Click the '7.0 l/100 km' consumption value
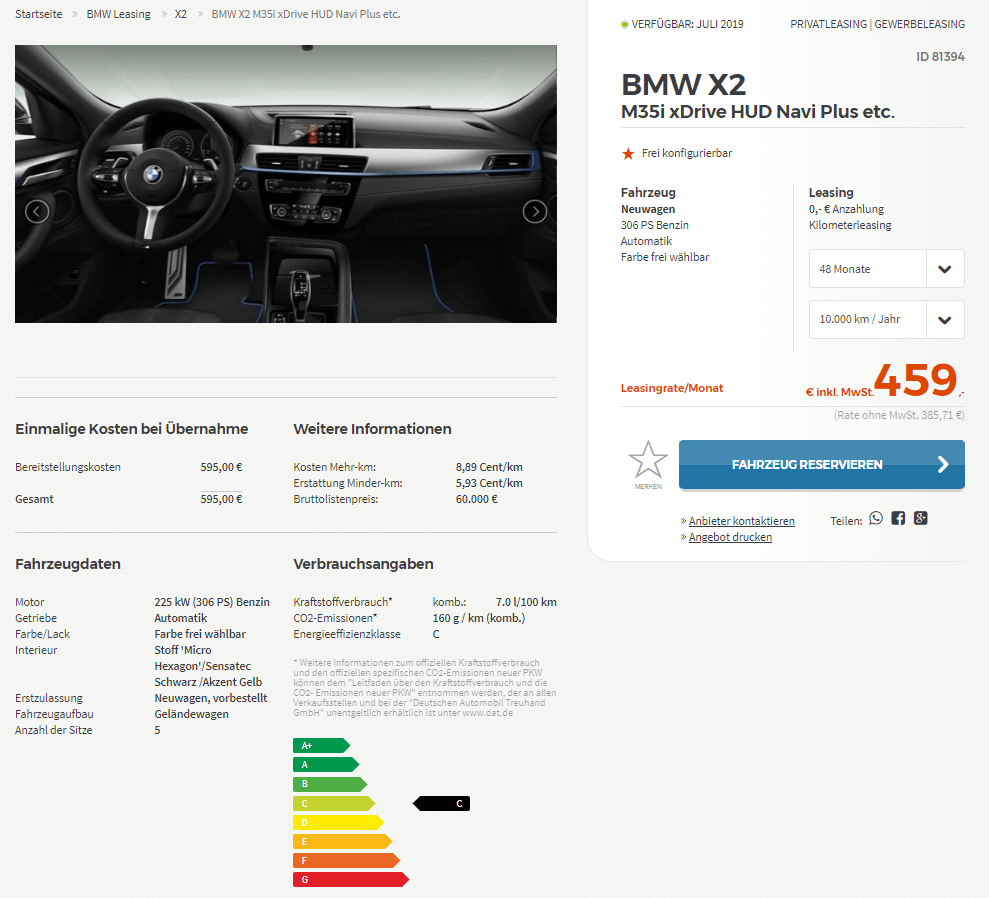 click(526, 602)
